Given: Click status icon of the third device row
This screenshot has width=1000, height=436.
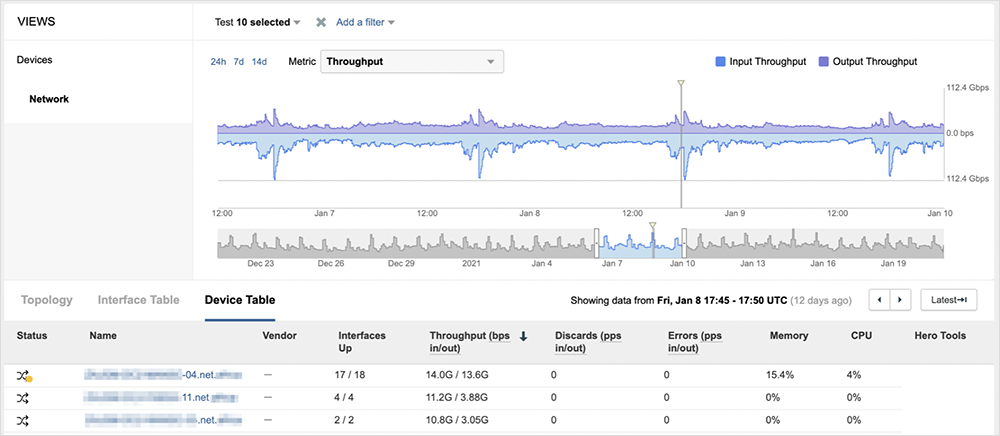Looking at the screenshot, I should (x=23, y=421).
